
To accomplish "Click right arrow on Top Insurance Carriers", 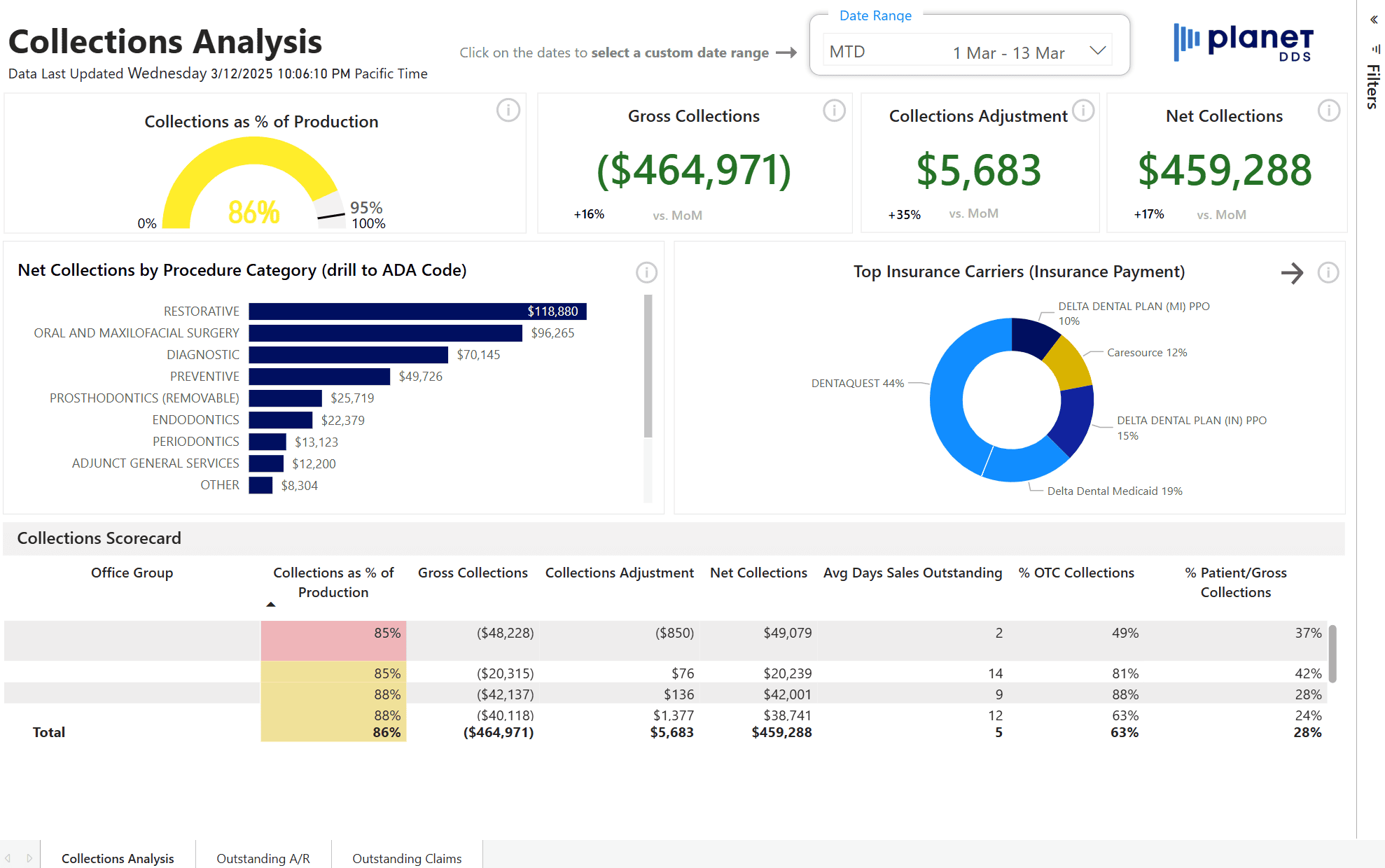I will pos(1292,272).
